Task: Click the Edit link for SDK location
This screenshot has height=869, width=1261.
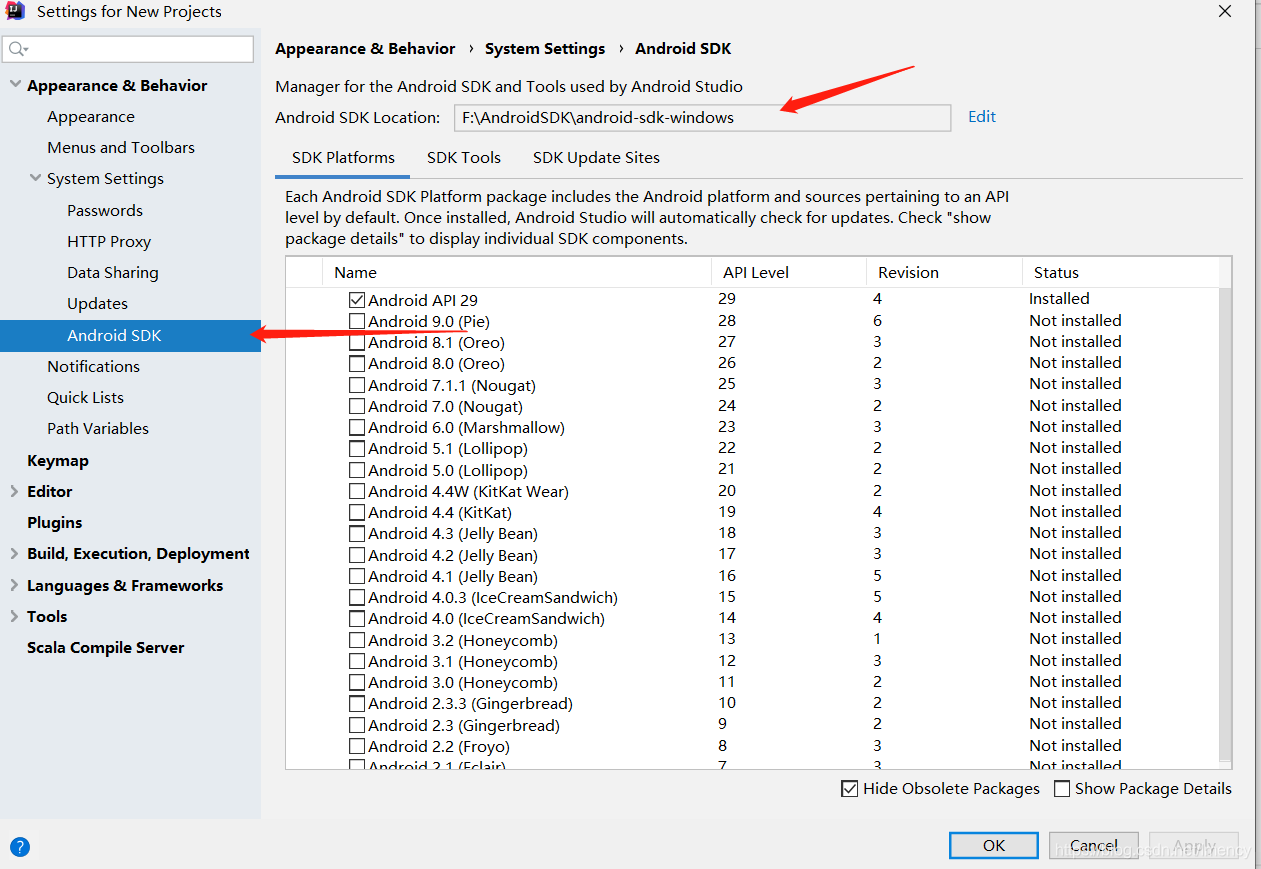Action: [x=982, y=116]
